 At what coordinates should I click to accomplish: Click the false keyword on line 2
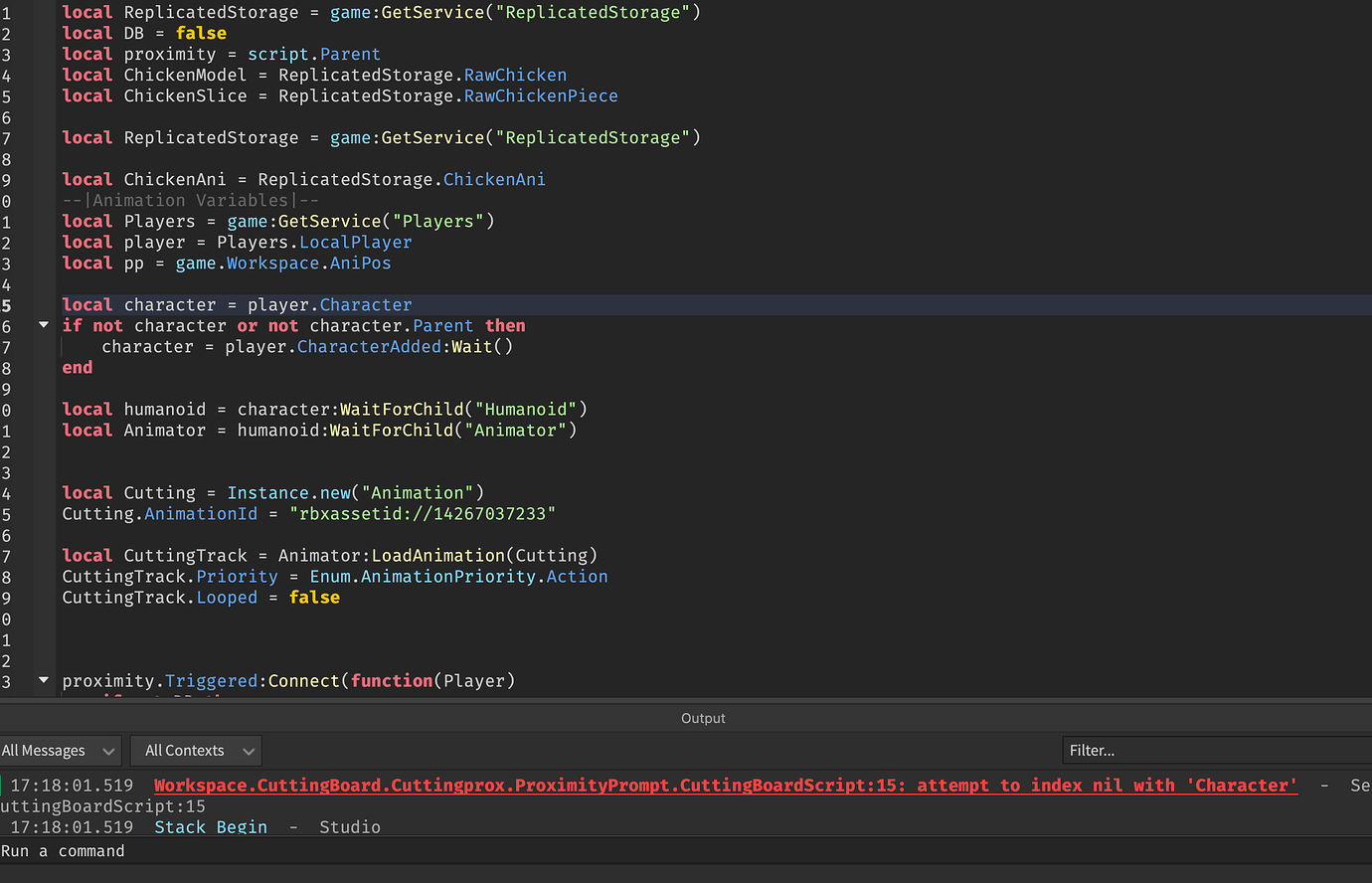click(201, 32)
